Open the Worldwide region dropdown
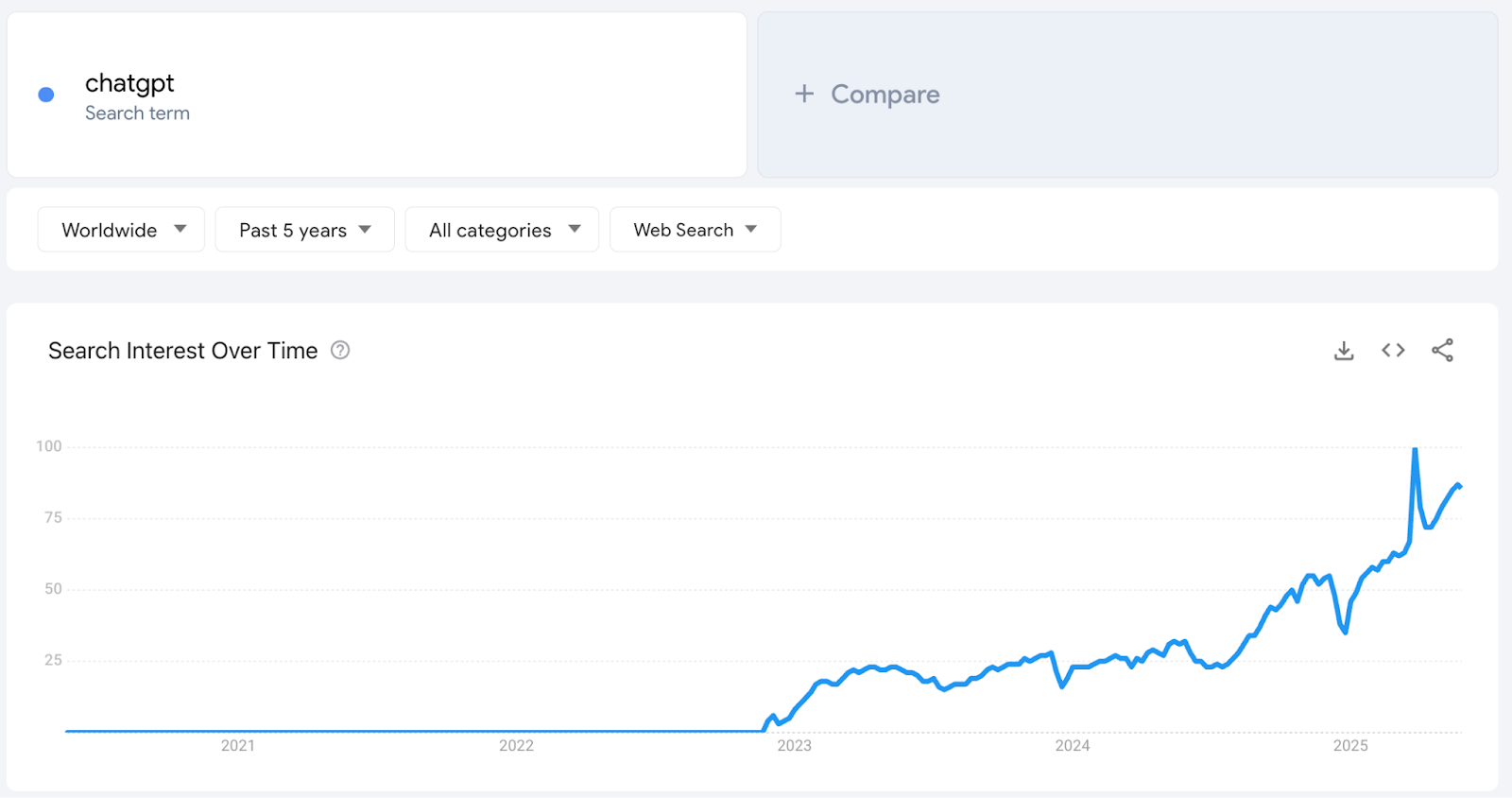This screenshot has height=798, width=1512. click(x=121, y=229)
